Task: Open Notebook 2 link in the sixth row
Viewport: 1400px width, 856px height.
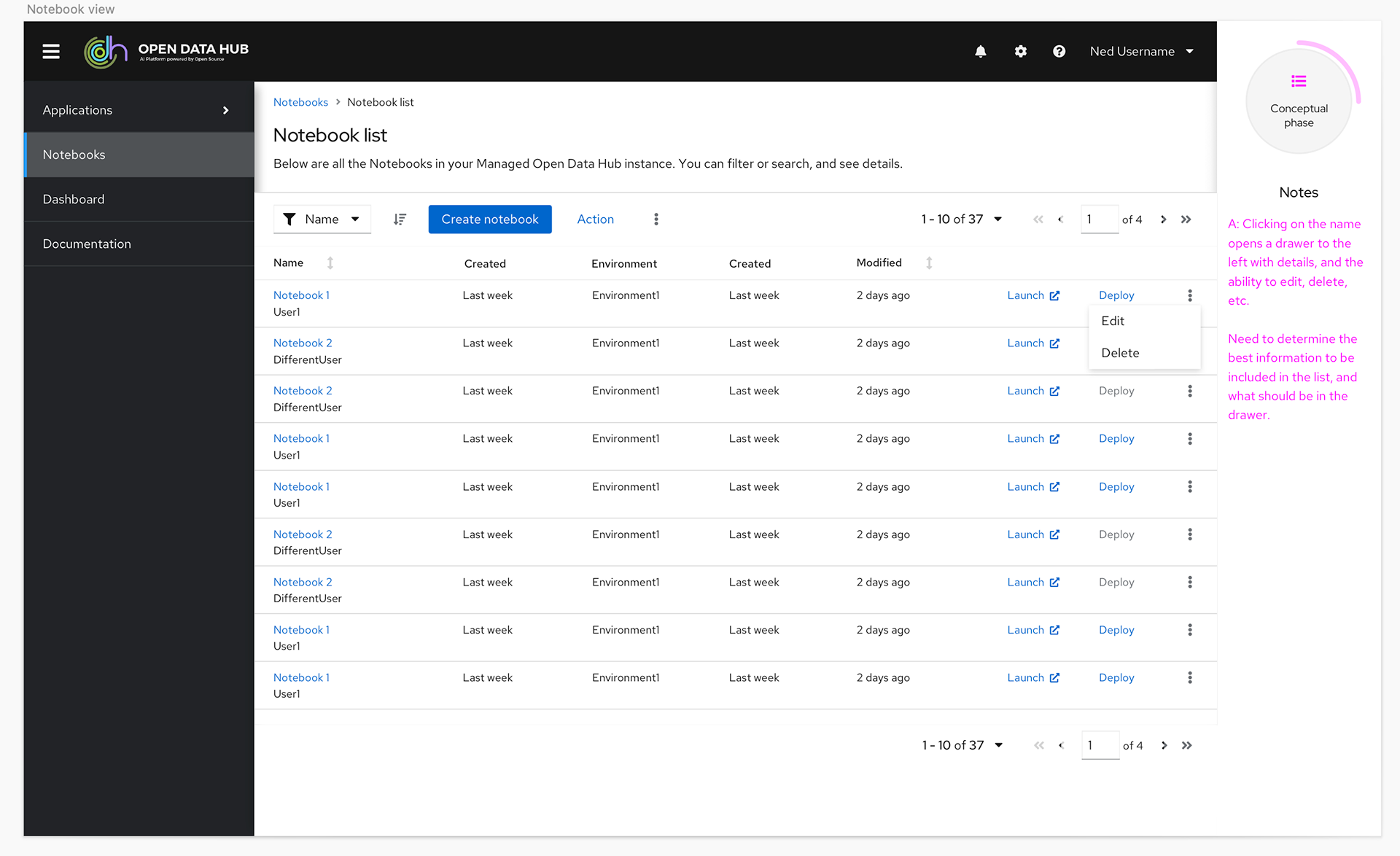Action: [303, 534]
